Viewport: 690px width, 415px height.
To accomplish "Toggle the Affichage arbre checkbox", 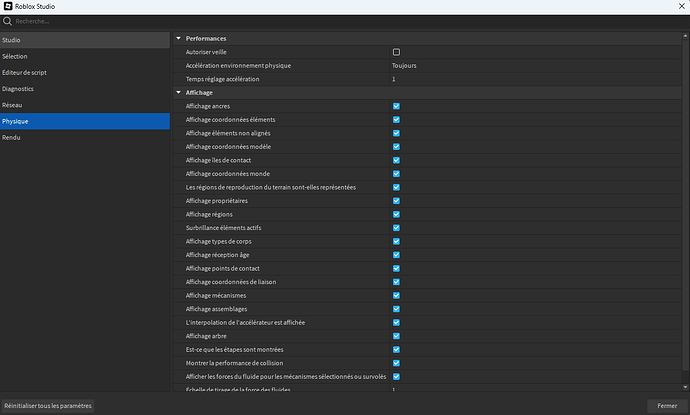I will [396, 336].
